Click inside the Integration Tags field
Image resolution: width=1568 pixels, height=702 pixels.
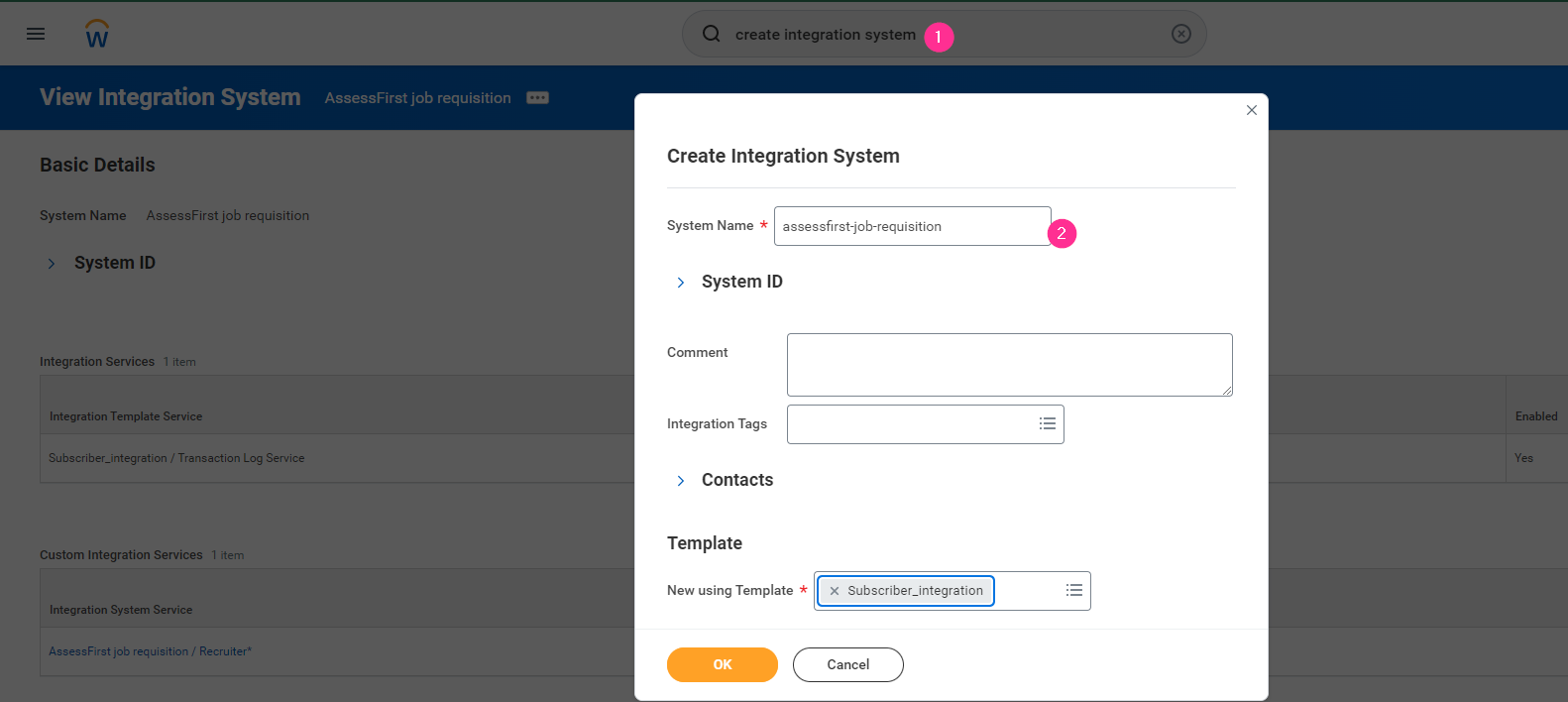tap(907, 424)
